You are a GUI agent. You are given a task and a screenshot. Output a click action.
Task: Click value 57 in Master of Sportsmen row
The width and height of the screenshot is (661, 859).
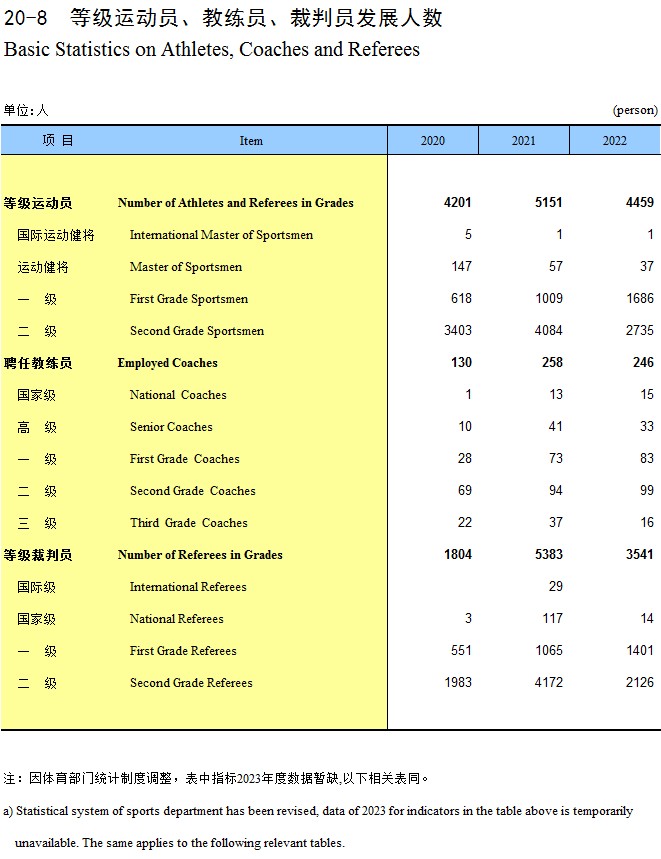point(556,266)
